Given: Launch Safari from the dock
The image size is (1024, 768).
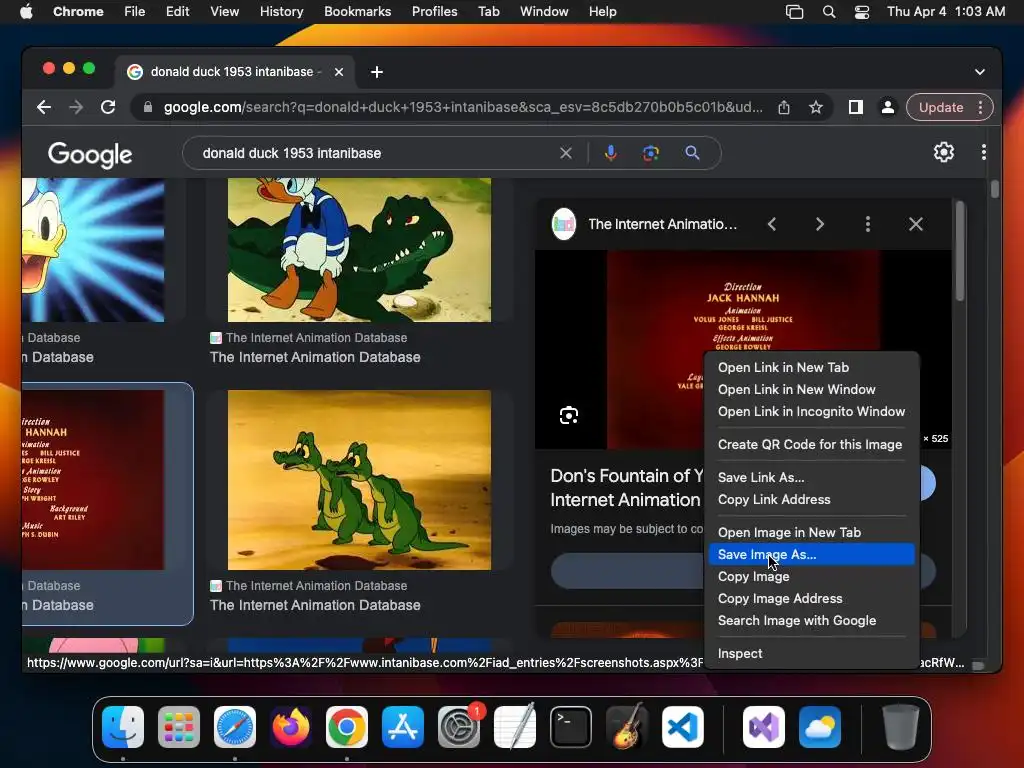Looking at the screenshot, I should pyautogui.click(x=234, y=726).
